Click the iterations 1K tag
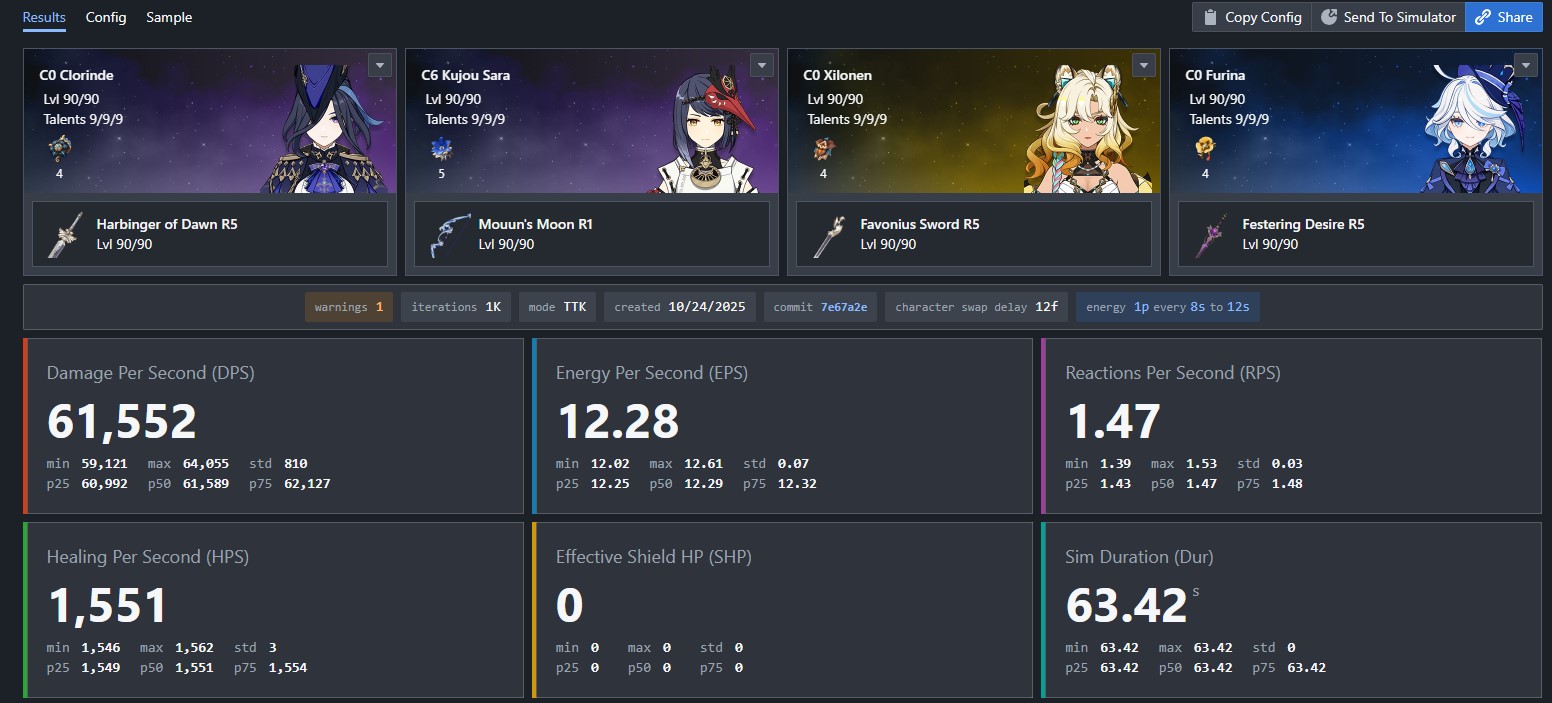This screenshot has width=1552, height=703. tap(456, 307)
